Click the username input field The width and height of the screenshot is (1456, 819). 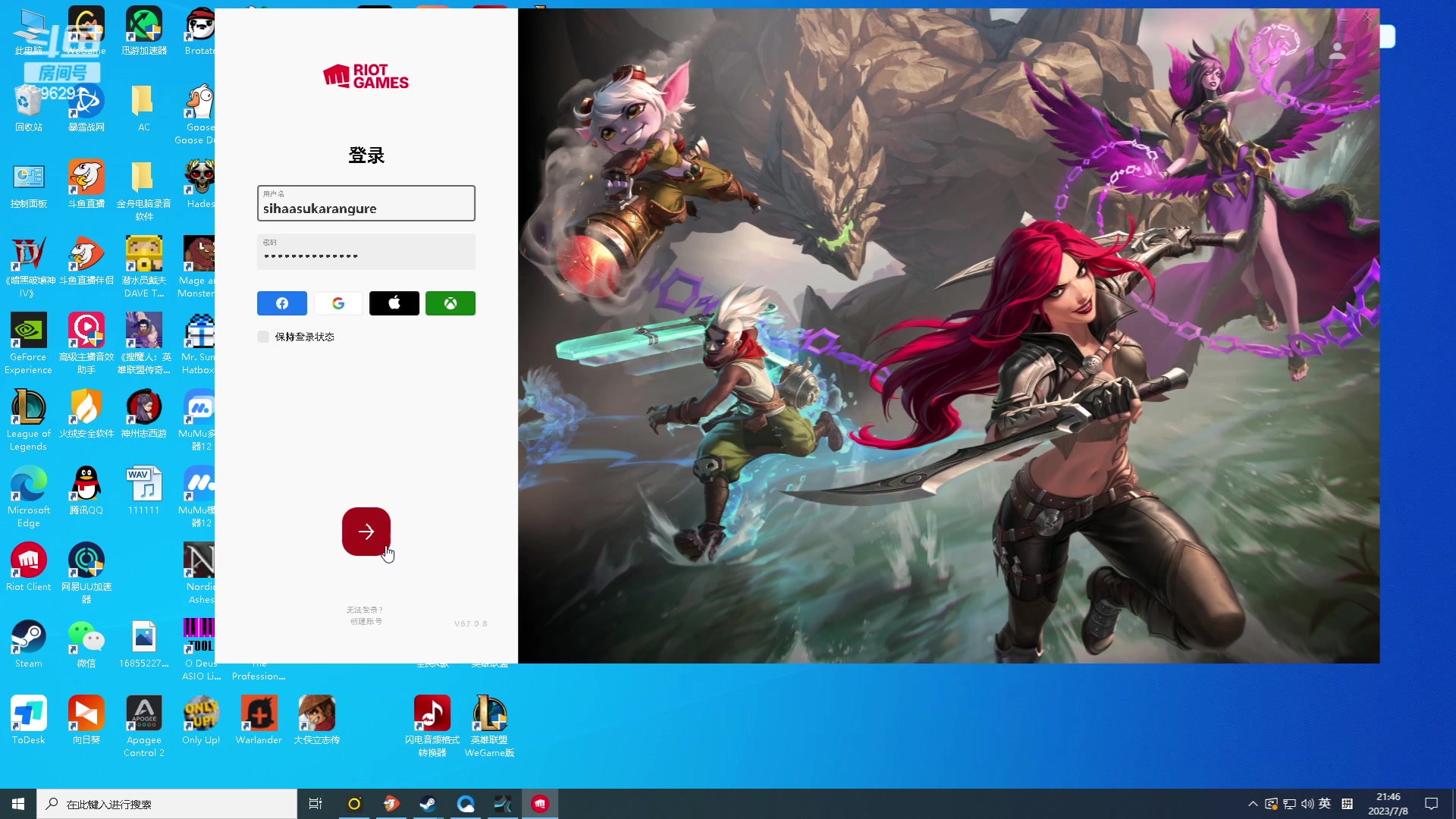coord(366,204)
